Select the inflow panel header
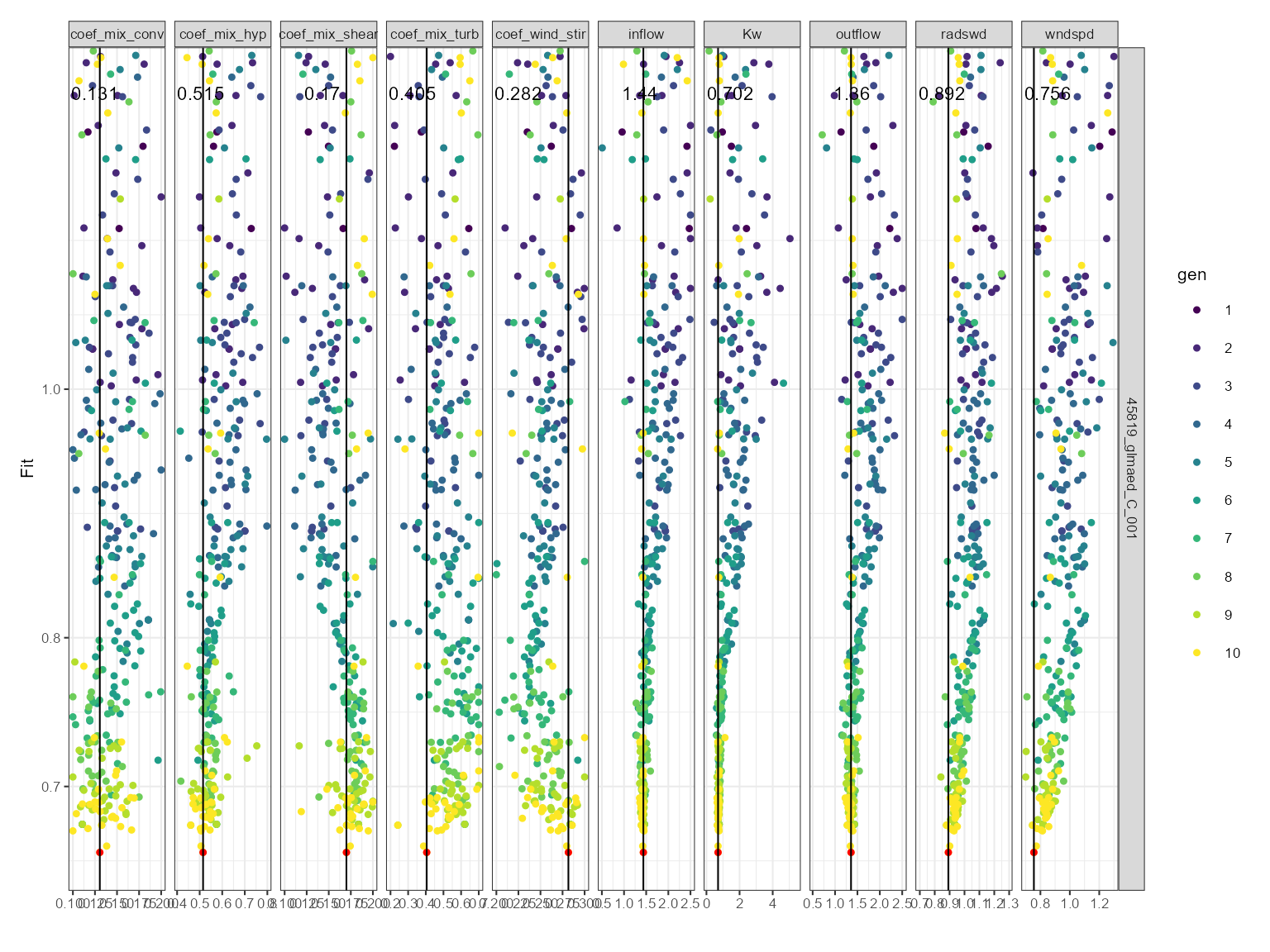The height and width of the screenshot is (952, 1270). 646,34
